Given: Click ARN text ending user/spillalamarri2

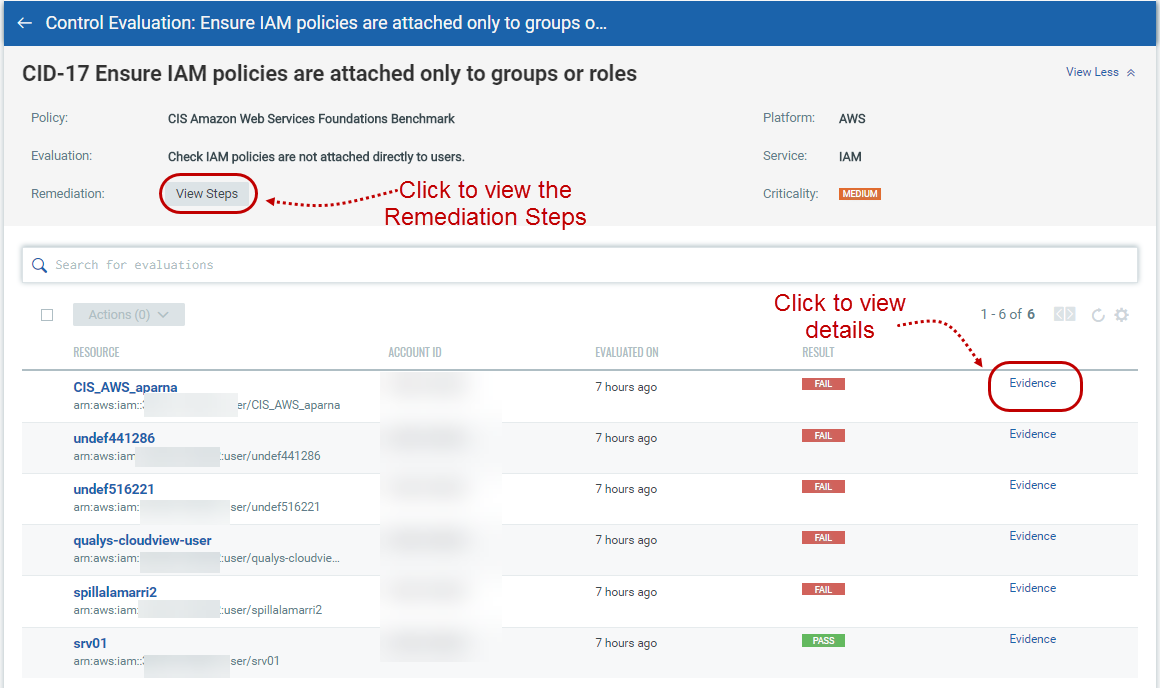Looking at the screenshot, I should pyautogui.click(x=198, y=610).
